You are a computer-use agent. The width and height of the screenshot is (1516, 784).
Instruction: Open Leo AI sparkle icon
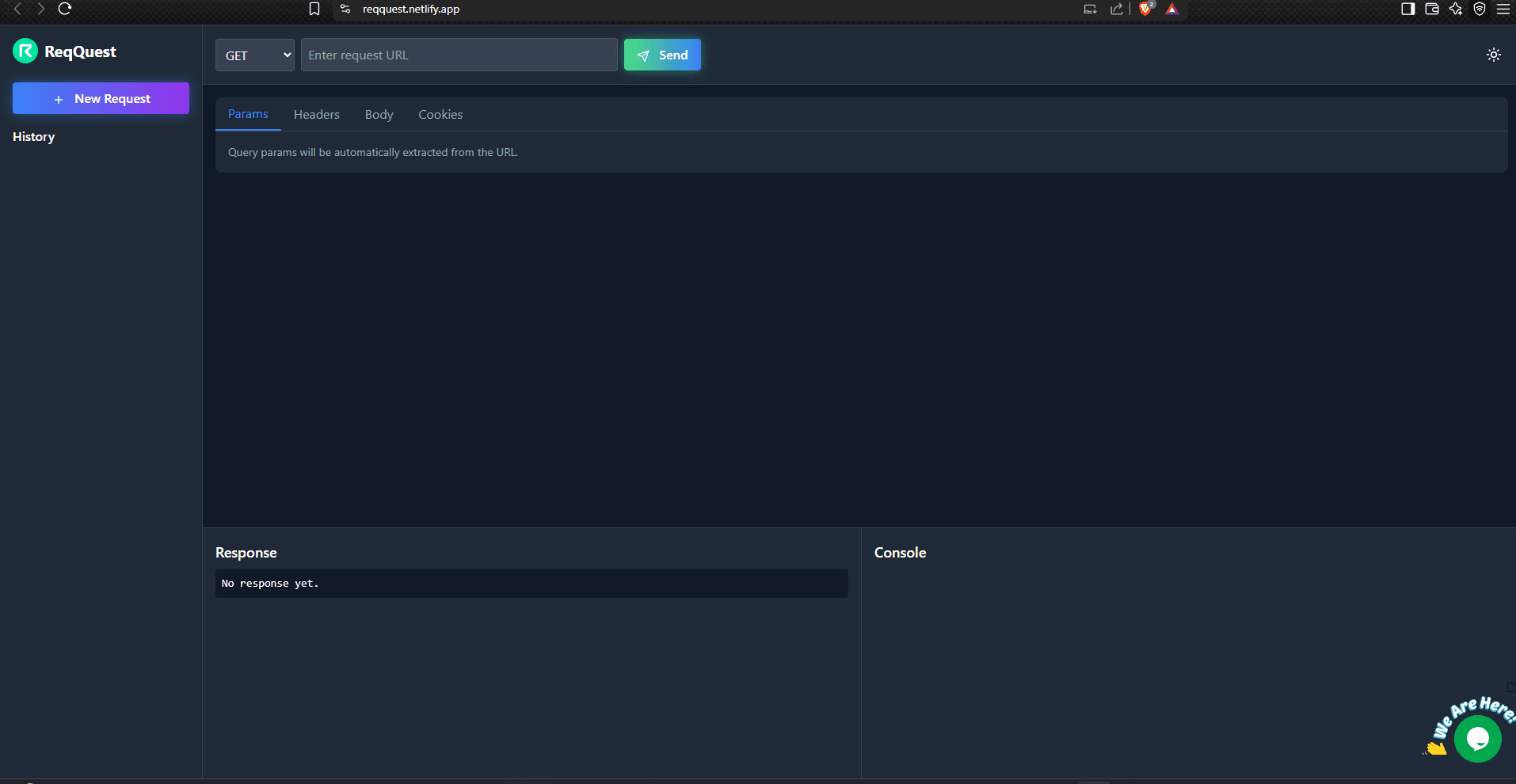point(1457,9)
